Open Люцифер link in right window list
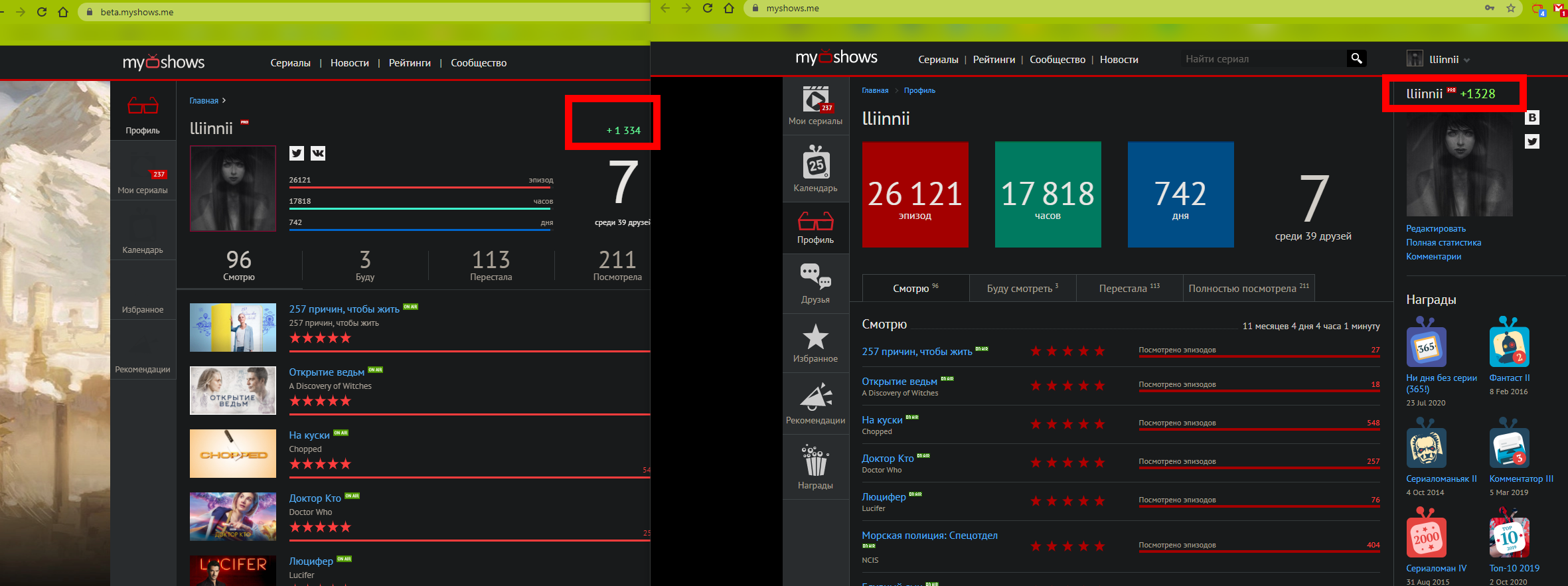The image size is (1568, 586). [884, 496]
